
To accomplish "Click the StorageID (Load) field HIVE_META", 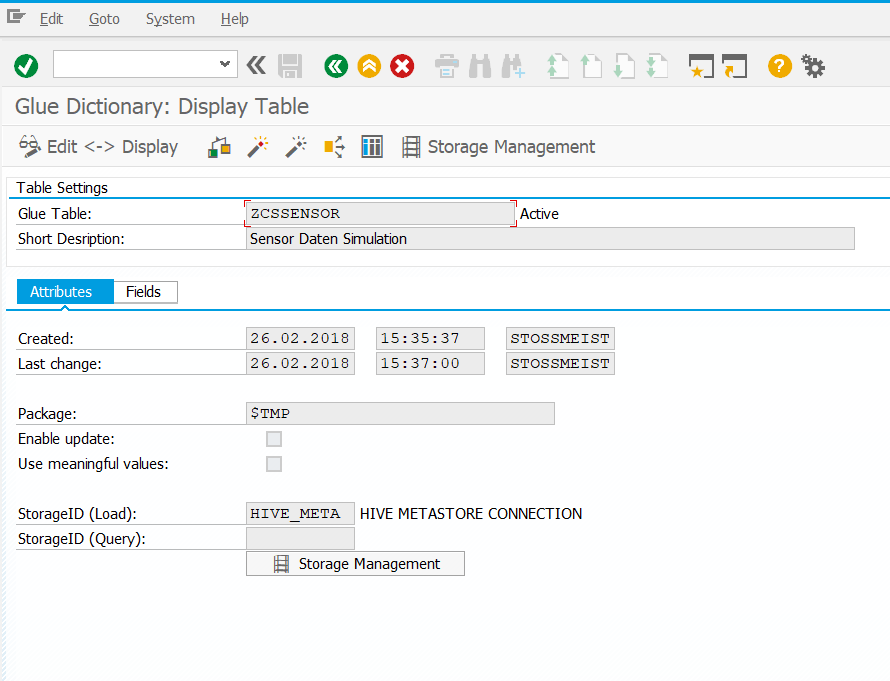I will pos(300,513).
